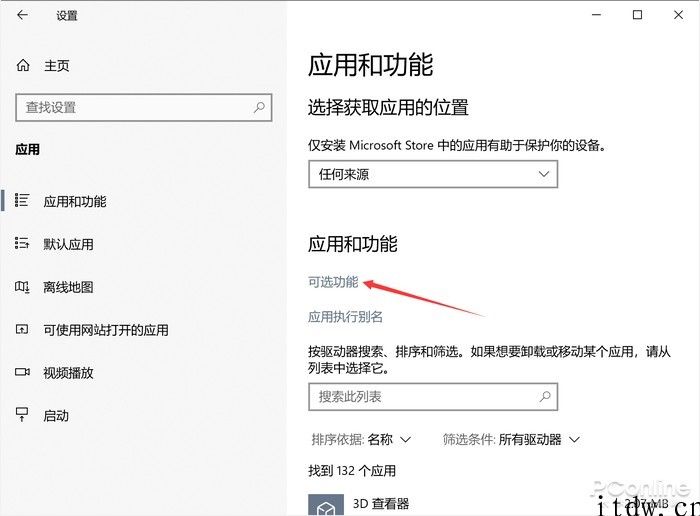Switch to 视频播放 settings
The height and width of the screenshot is (516, 700).
coord(68,373)
